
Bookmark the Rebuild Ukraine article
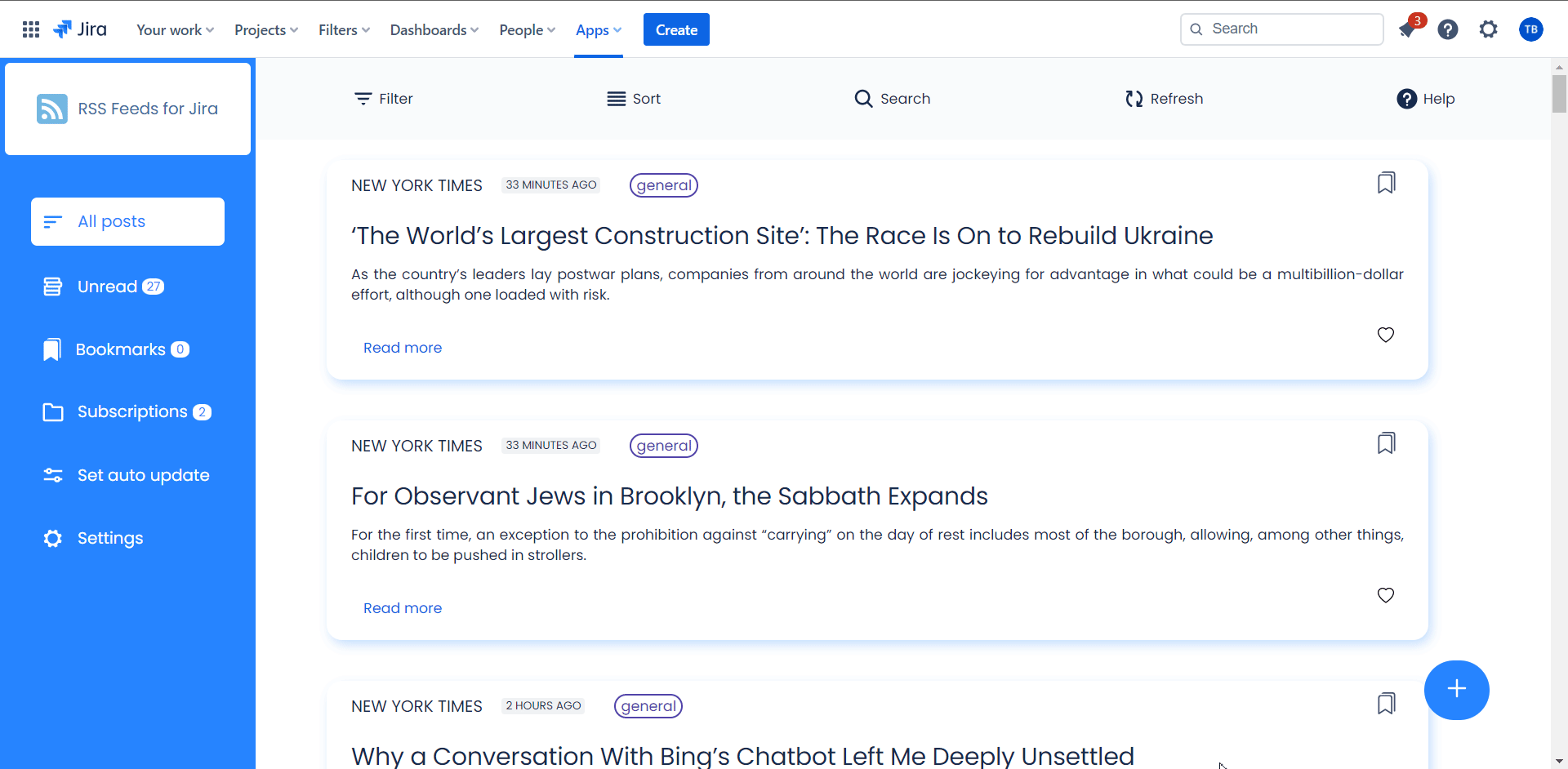(1386, 183)
